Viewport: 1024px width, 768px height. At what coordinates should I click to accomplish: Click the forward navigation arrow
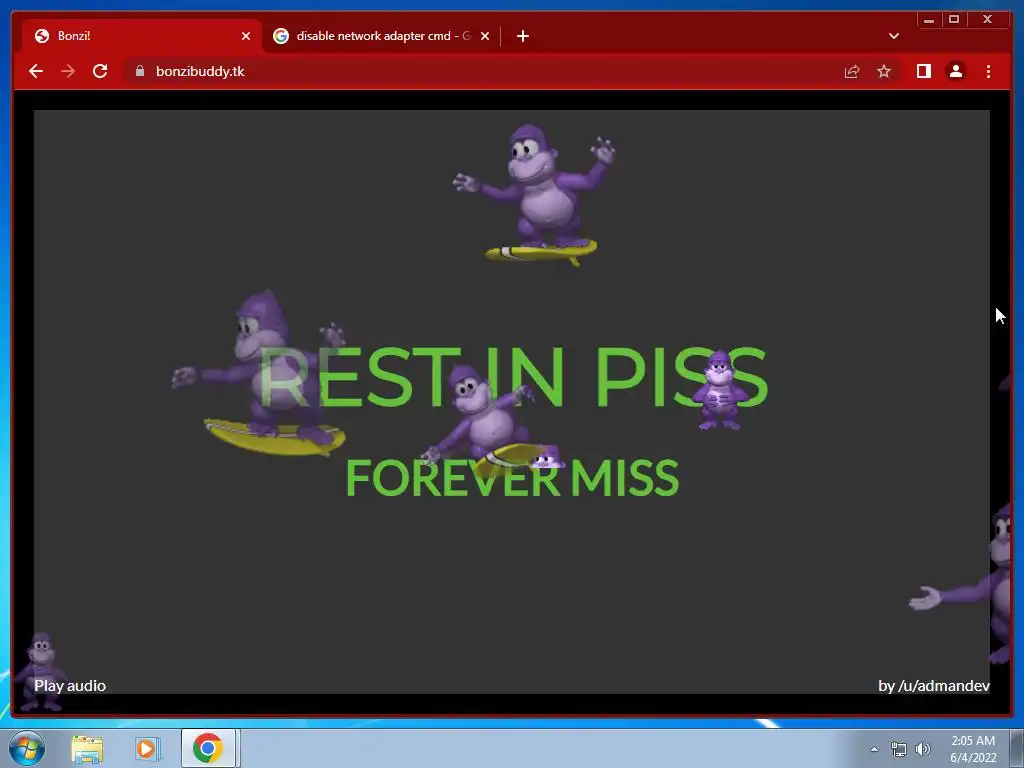[68, 71]
